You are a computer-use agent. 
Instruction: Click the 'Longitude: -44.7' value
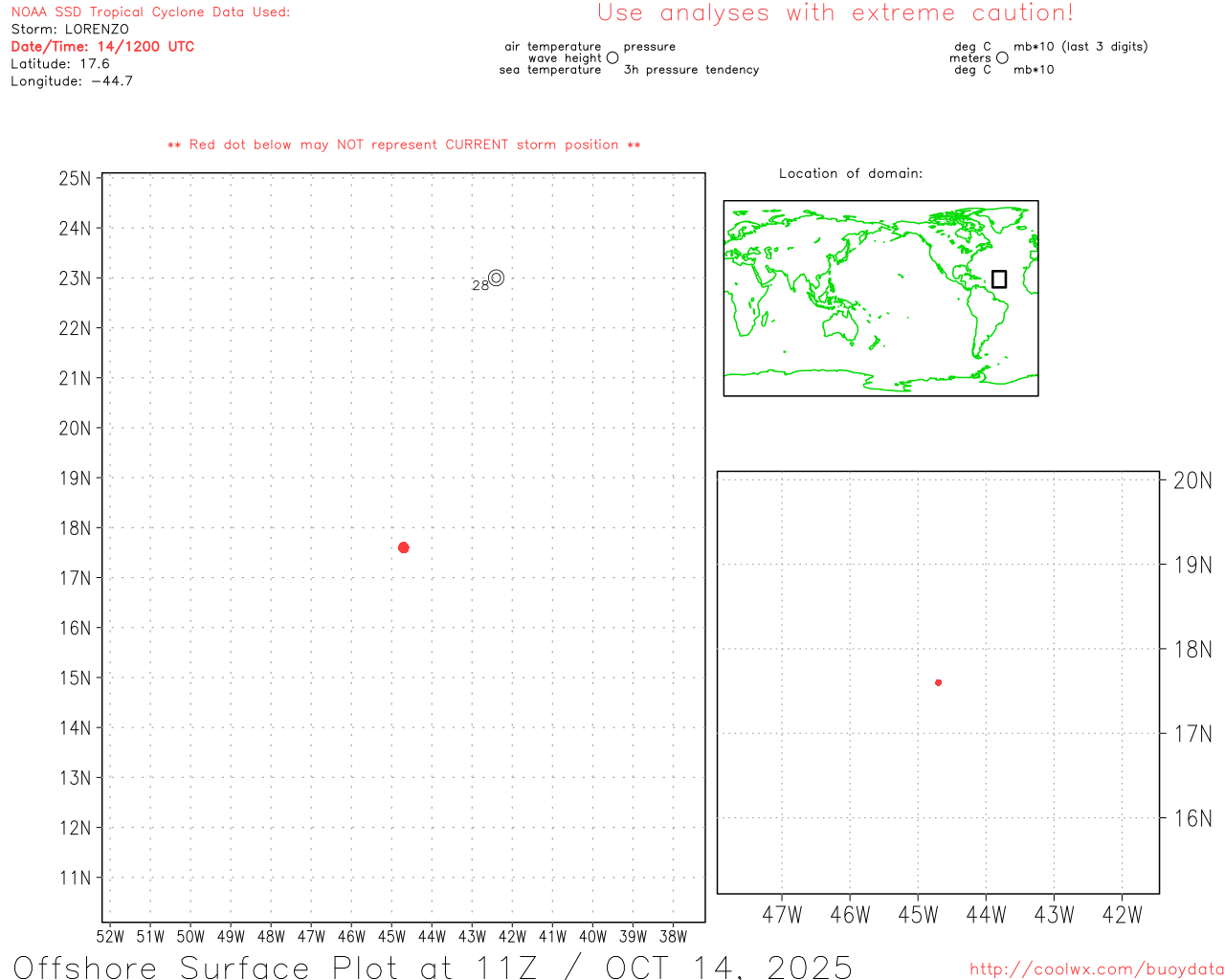tap(72, 81)
